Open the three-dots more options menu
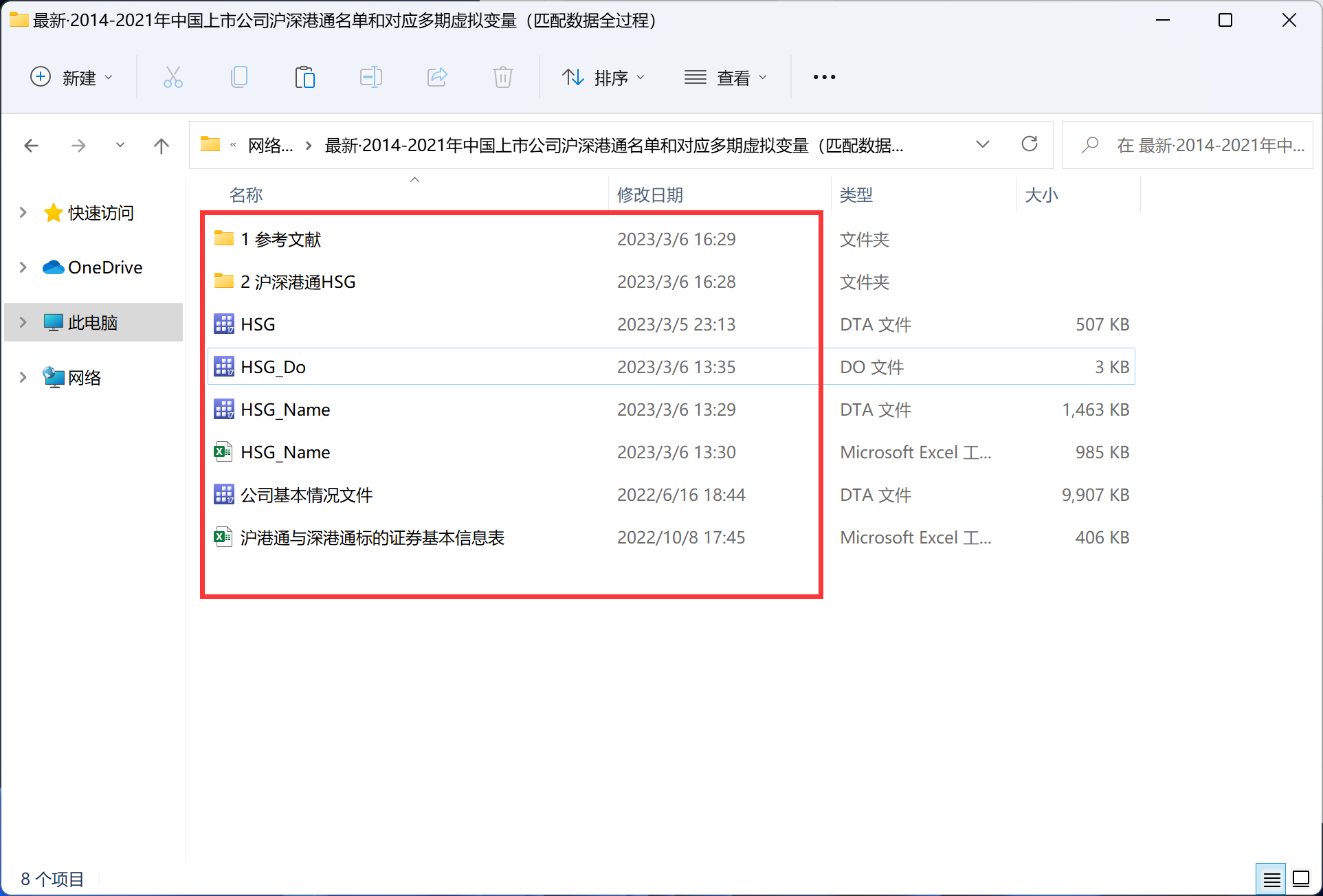The width and height of the screenshot is (1323, 896). coord(824,77)
